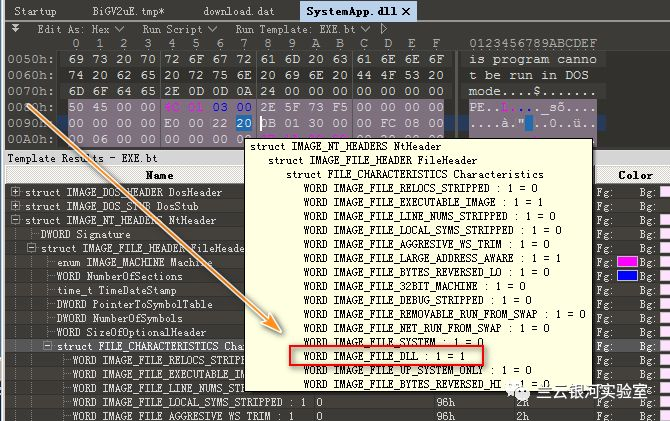Click highlighted hex byte 20 in row 0090h

pyautogui.click(x=244, y=123)
